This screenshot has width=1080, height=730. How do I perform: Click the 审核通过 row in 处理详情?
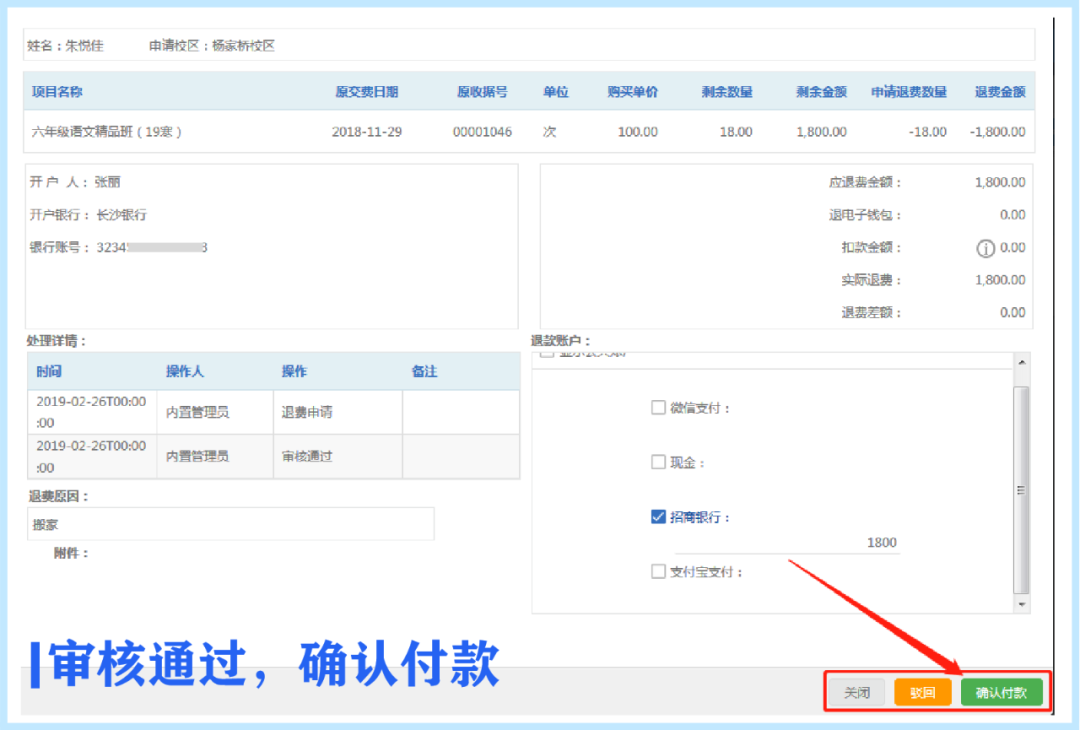pos(306,456)
